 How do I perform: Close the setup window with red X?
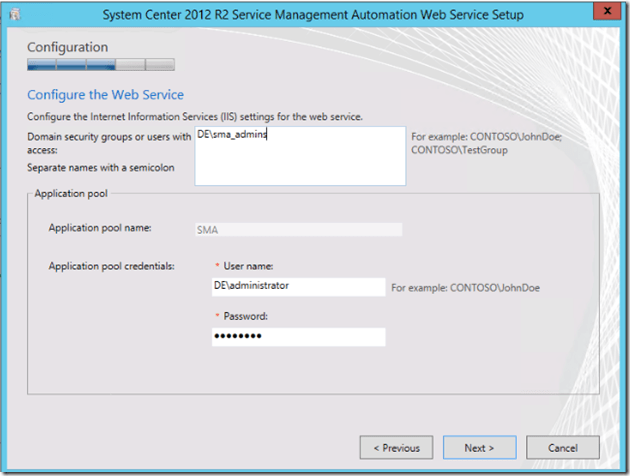coord(603,13)
